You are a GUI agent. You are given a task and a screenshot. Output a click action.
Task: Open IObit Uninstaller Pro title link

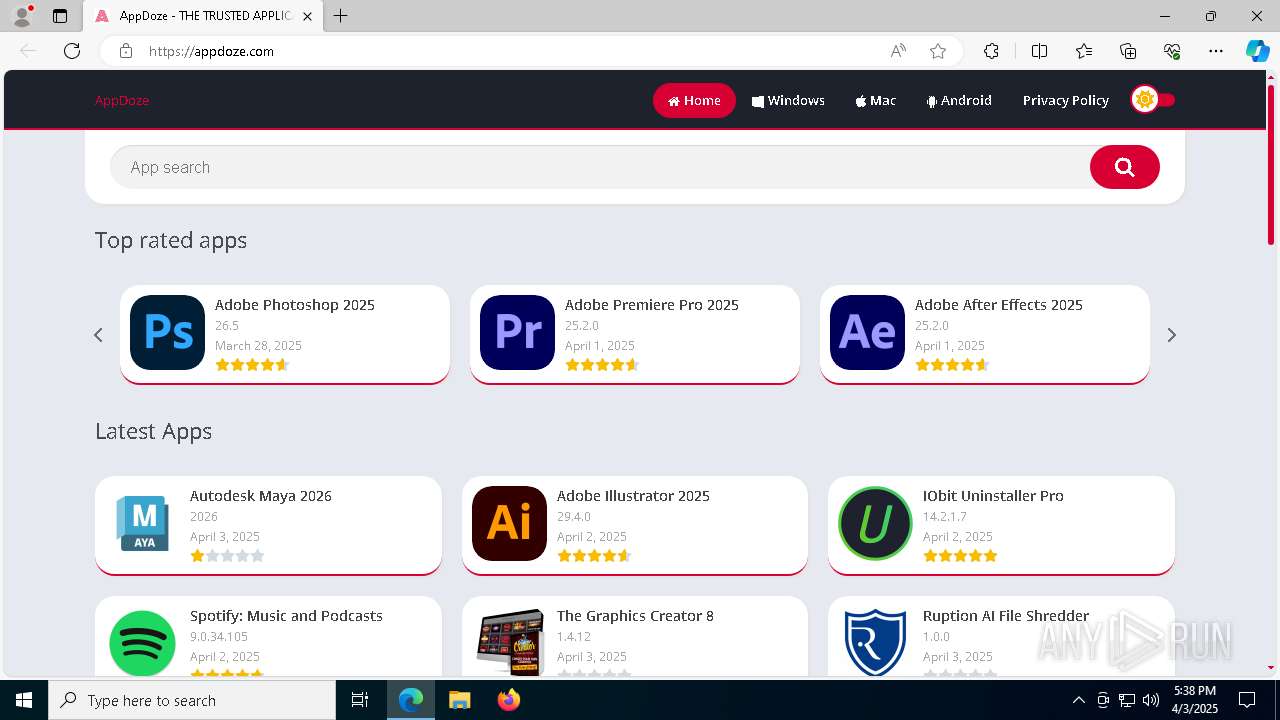point(993,496)
